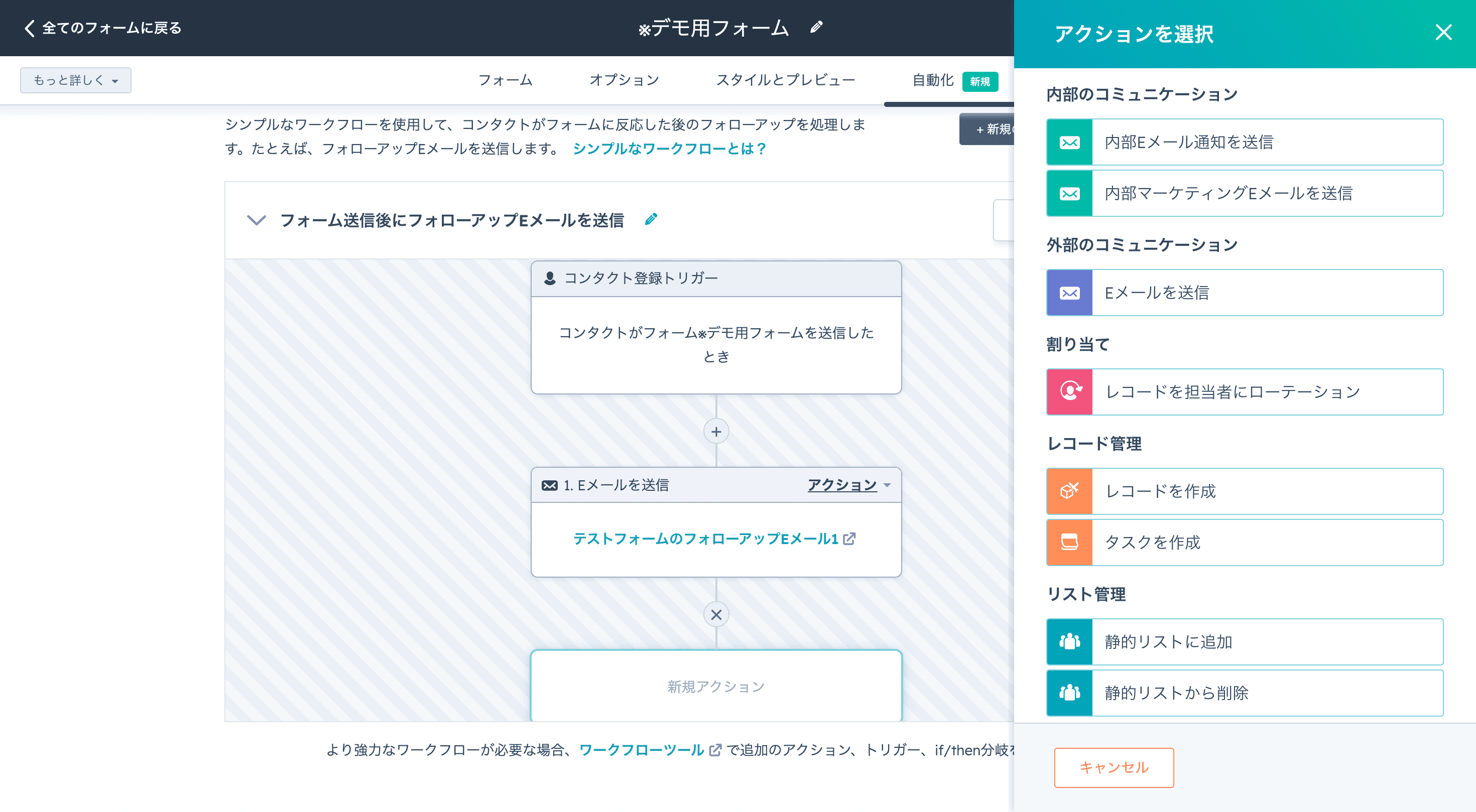Pick the 静的リストに追加 people icon
1476x812 pixels.
(1069, 641)
